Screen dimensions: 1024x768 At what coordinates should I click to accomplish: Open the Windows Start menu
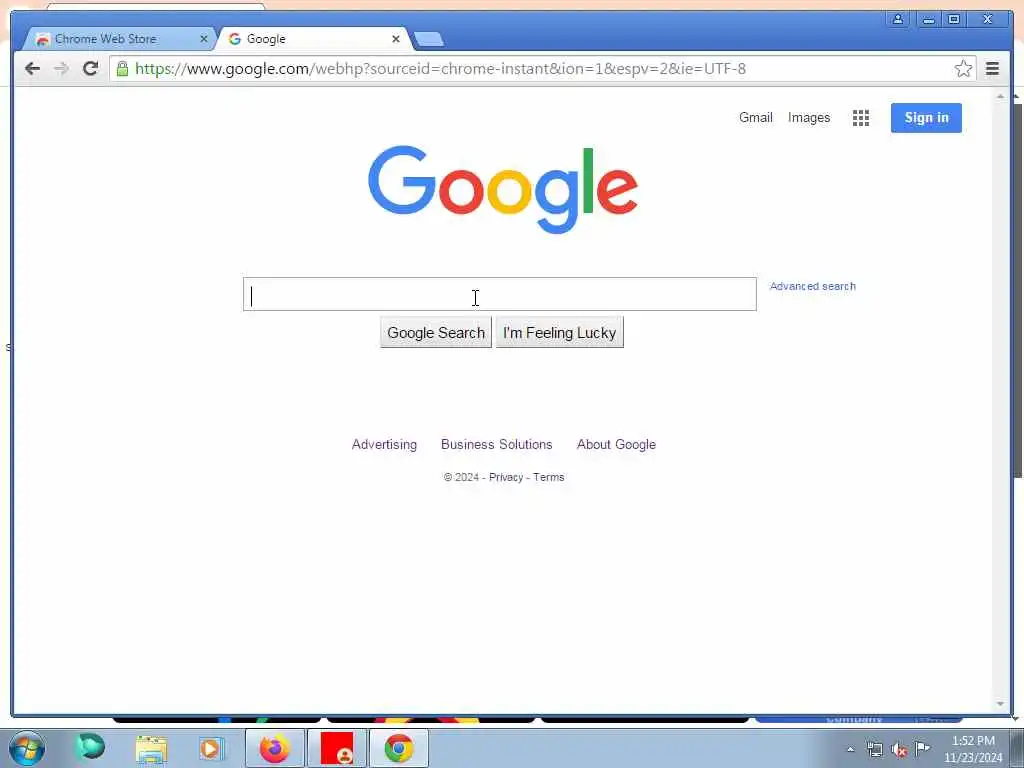point(27,748)
